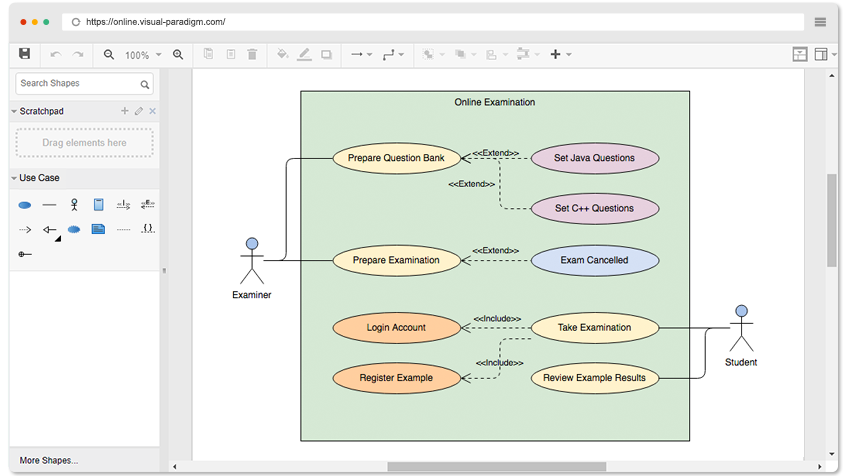Image resolution: width=848 pixels, height=476 pixels.
Task: Select the Constraint braces shape
Action: point(148,229)
